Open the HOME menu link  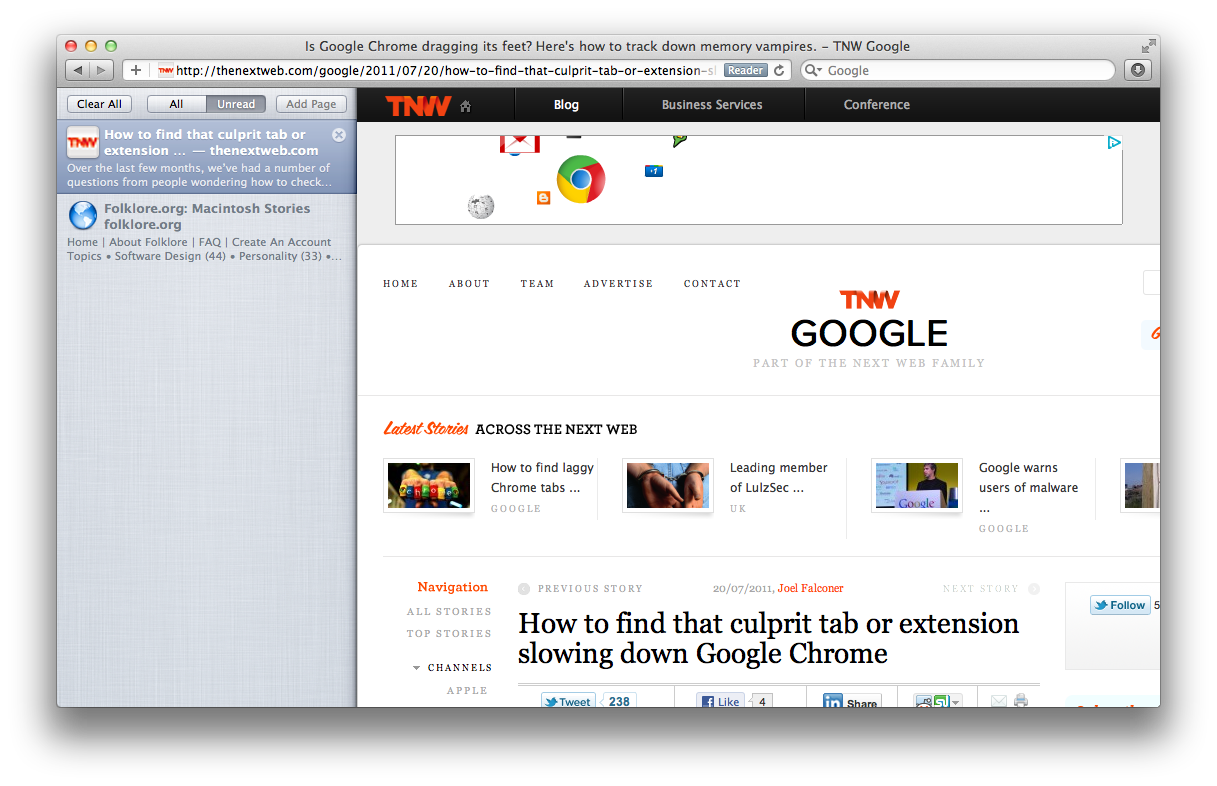pos(400,284)
